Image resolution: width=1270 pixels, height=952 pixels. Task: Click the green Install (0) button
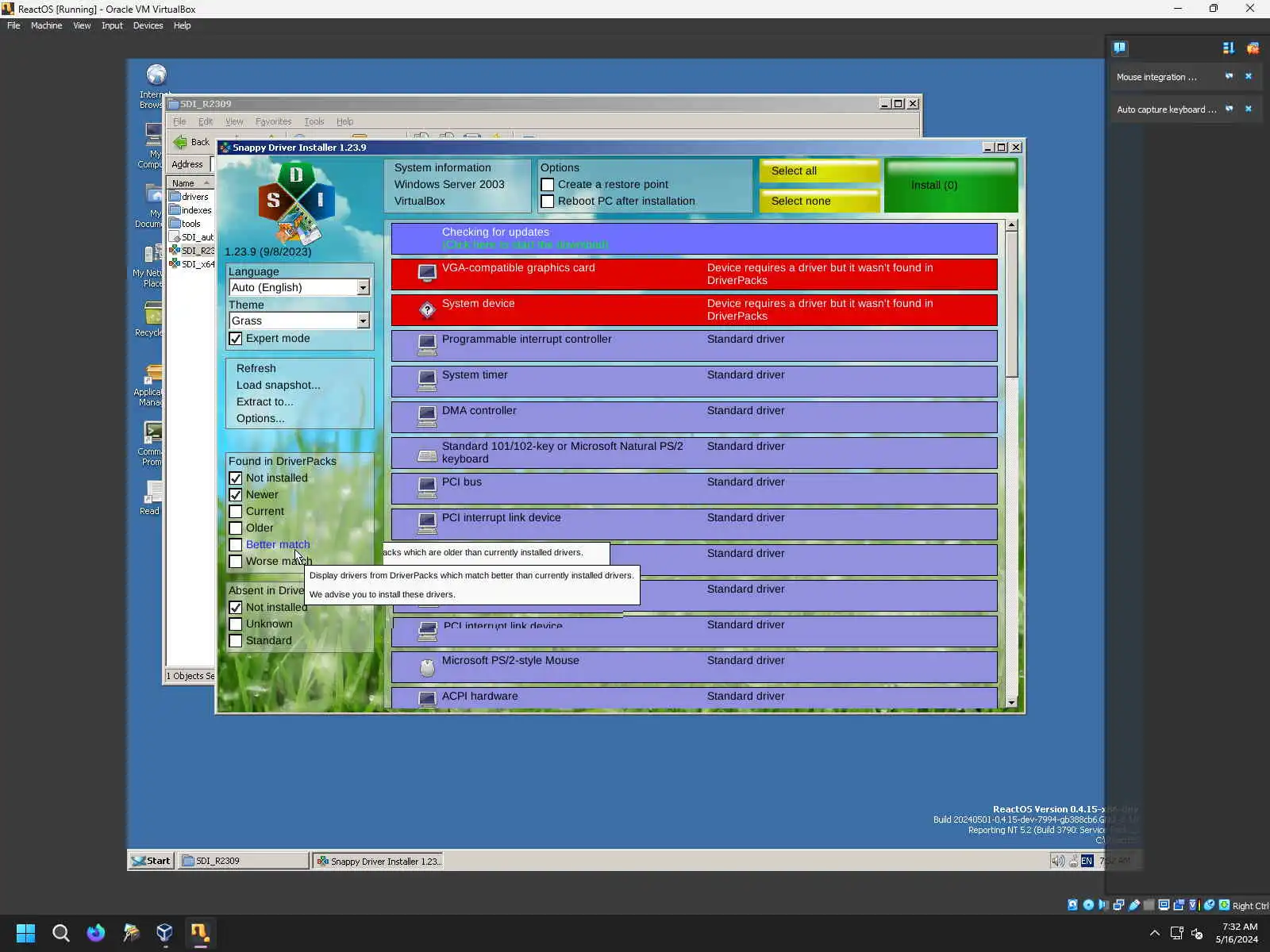[x=950, y=186]
